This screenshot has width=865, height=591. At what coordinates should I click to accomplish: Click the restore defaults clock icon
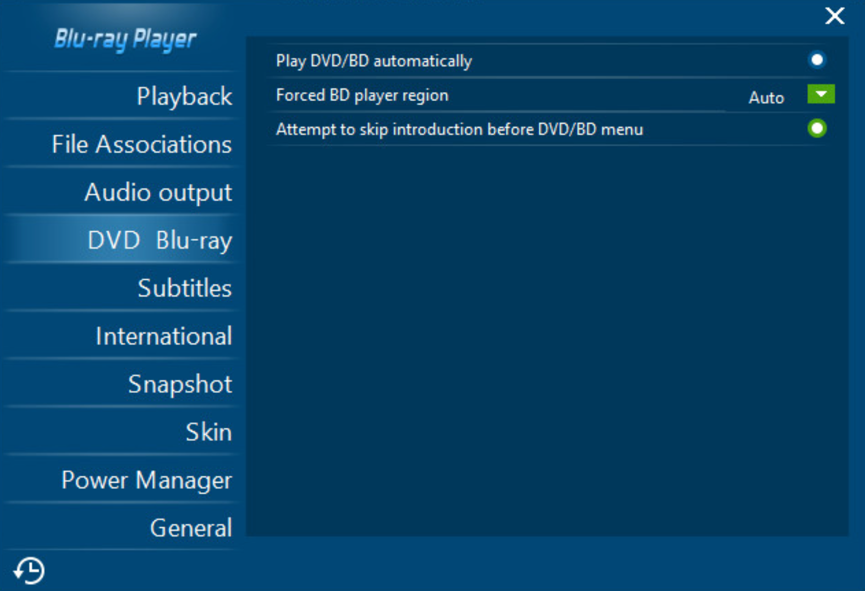click(29, 570)
